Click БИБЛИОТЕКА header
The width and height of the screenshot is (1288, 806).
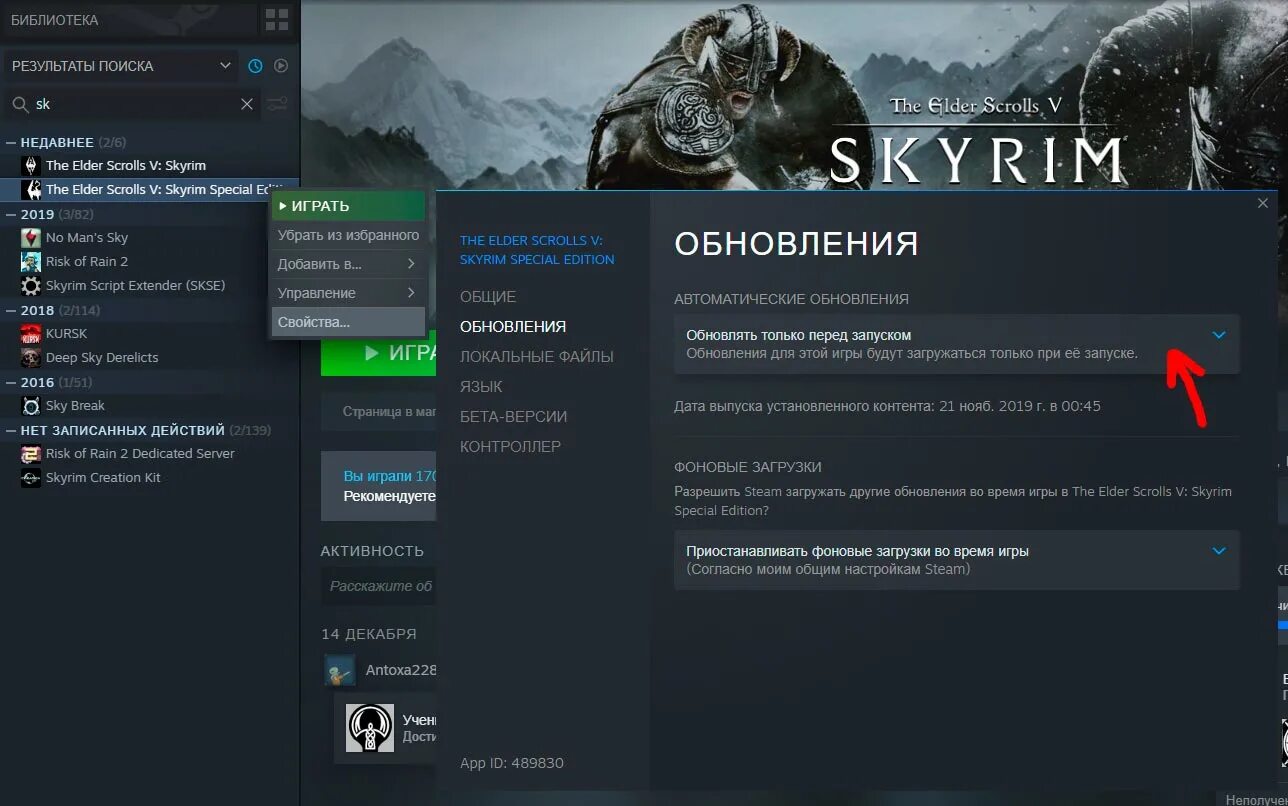[x=54, y=20]
